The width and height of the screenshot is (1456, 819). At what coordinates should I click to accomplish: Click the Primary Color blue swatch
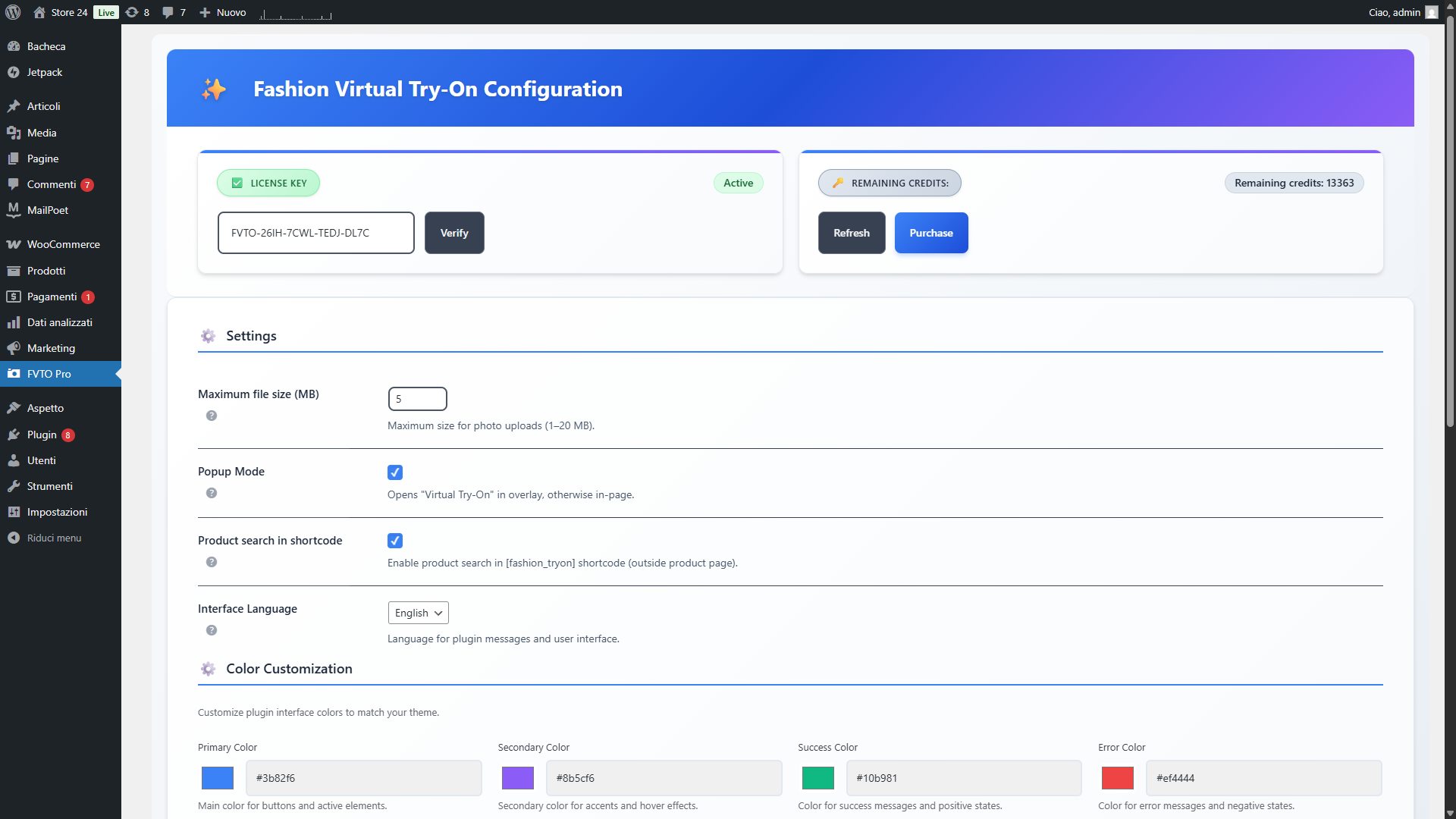(x=218, y=778)
